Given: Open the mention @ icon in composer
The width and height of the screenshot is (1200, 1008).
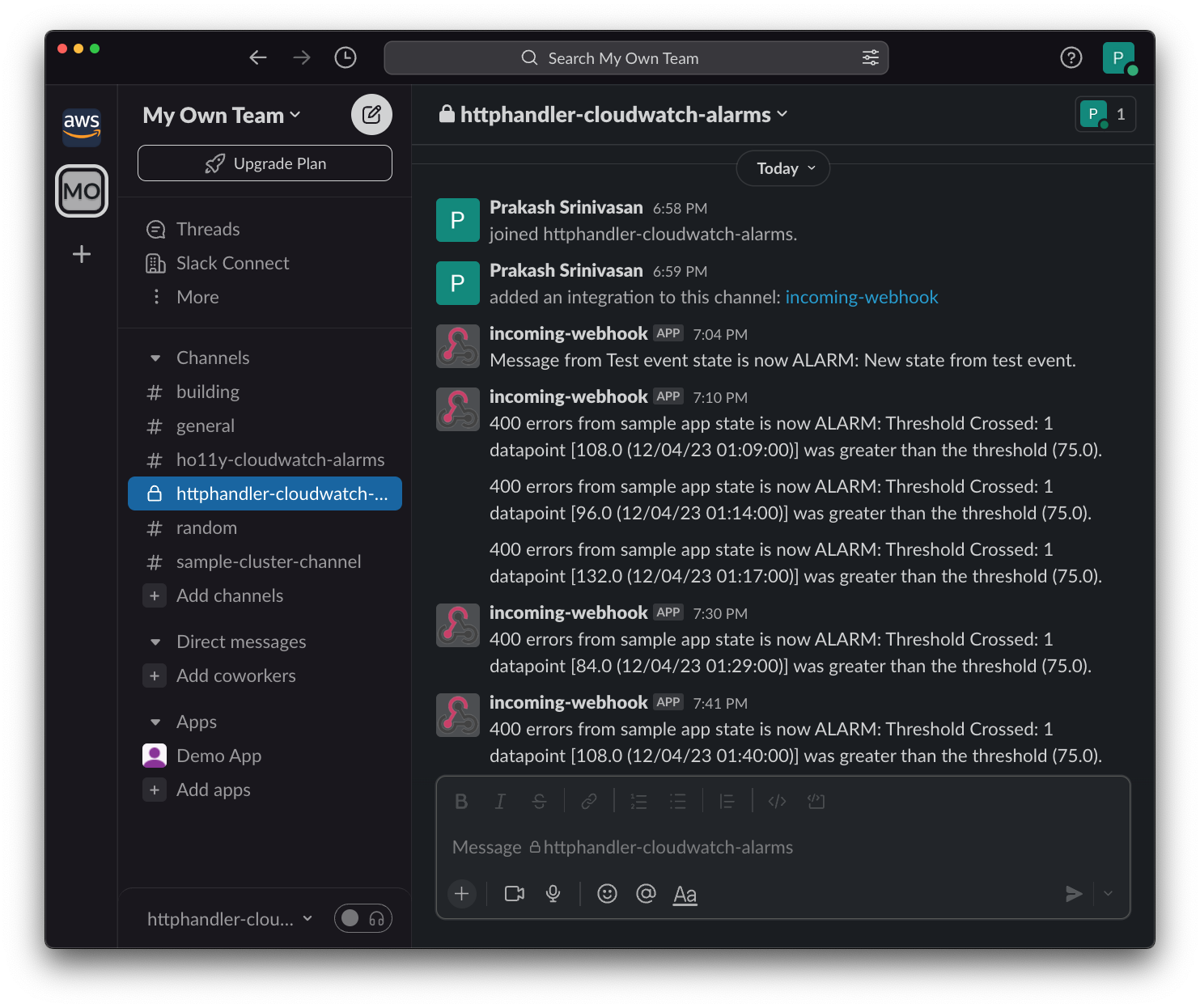Looking at the screenshot, I should point(646,894).
